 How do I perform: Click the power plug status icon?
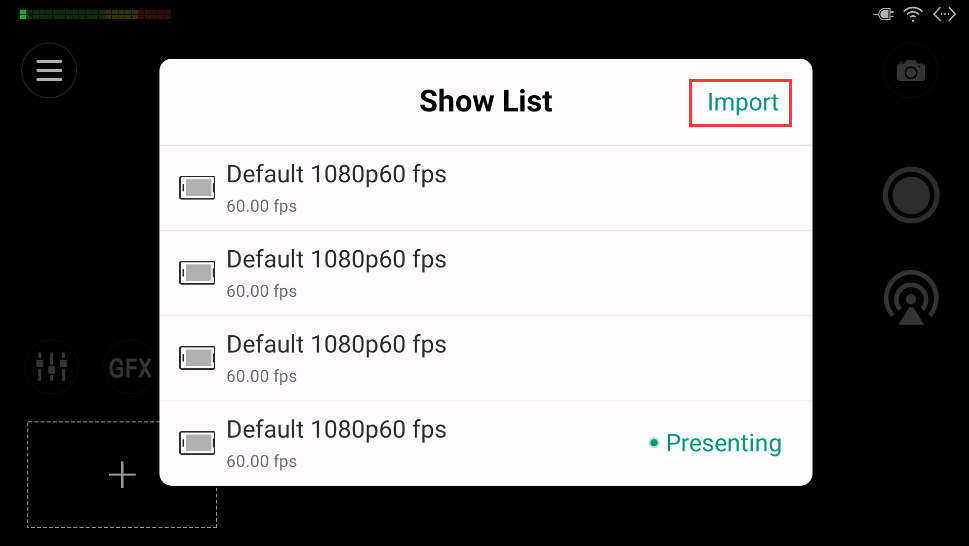point(883,14)
